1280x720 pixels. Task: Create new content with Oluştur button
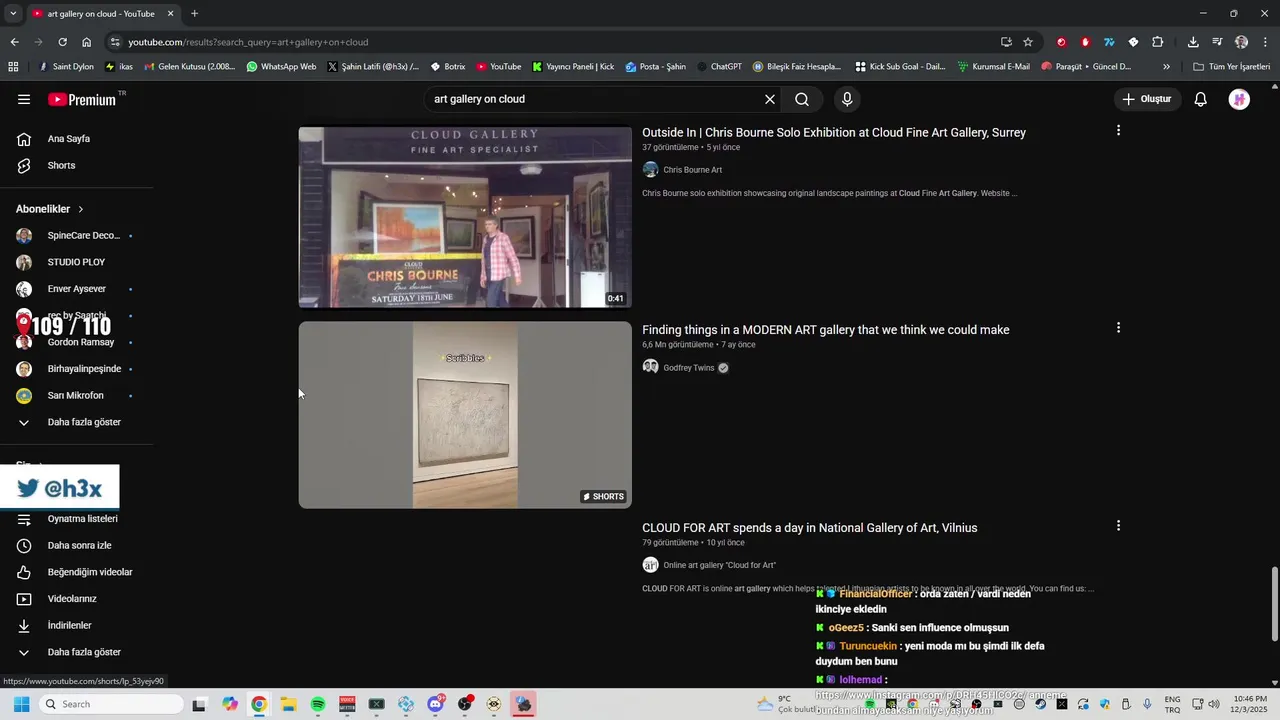click(1146, 99)
